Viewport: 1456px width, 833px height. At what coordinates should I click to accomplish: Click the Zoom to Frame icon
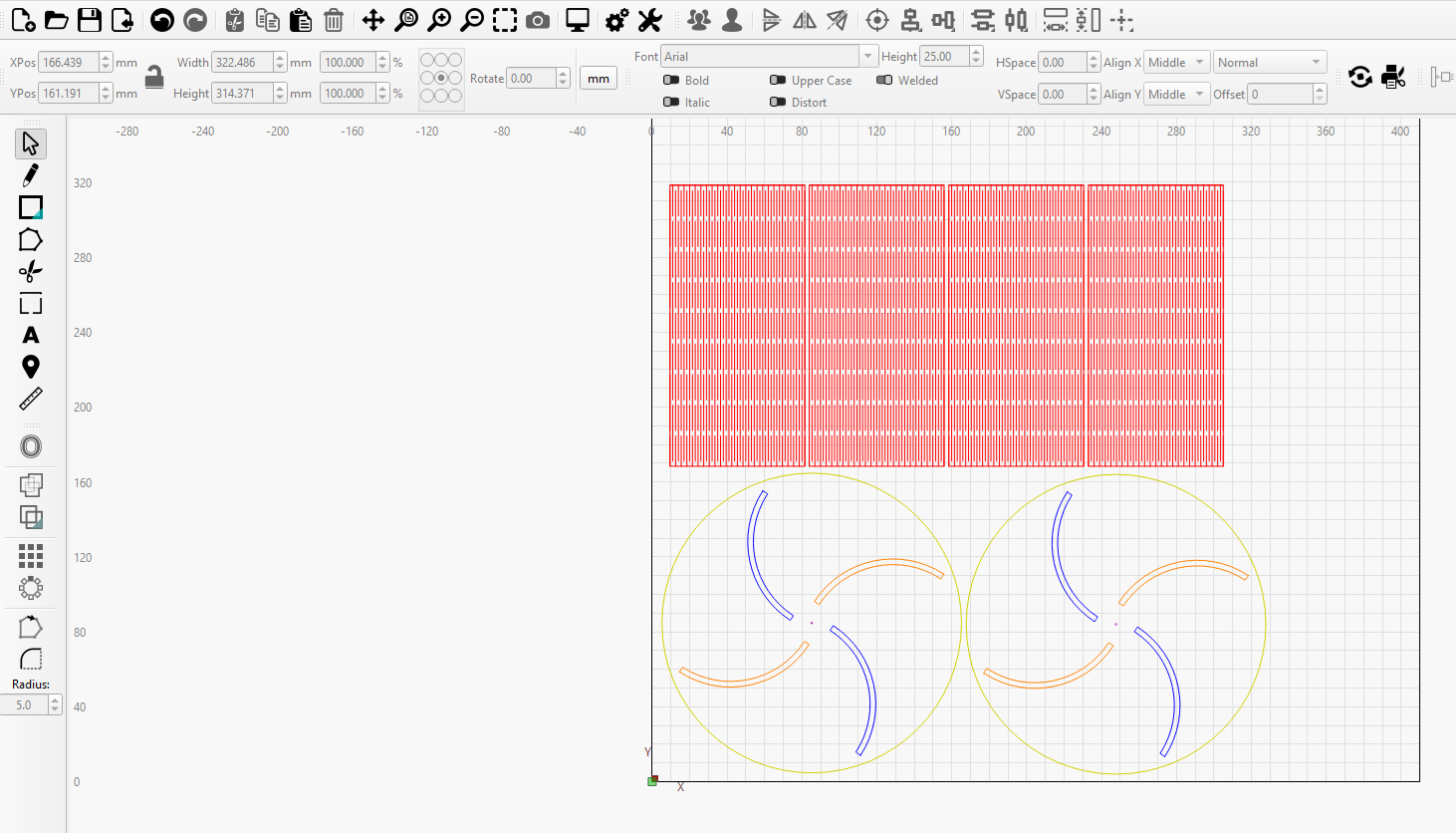[x=505, y=20]
